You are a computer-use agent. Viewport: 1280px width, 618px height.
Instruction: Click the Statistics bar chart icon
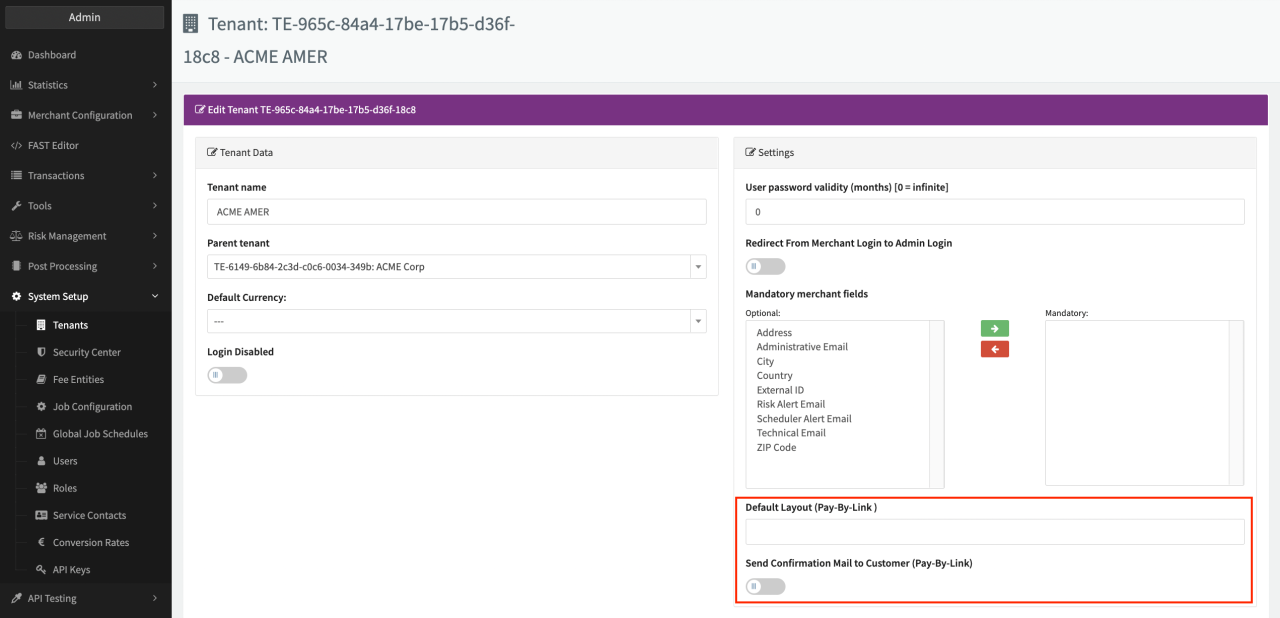coord(17,85)
